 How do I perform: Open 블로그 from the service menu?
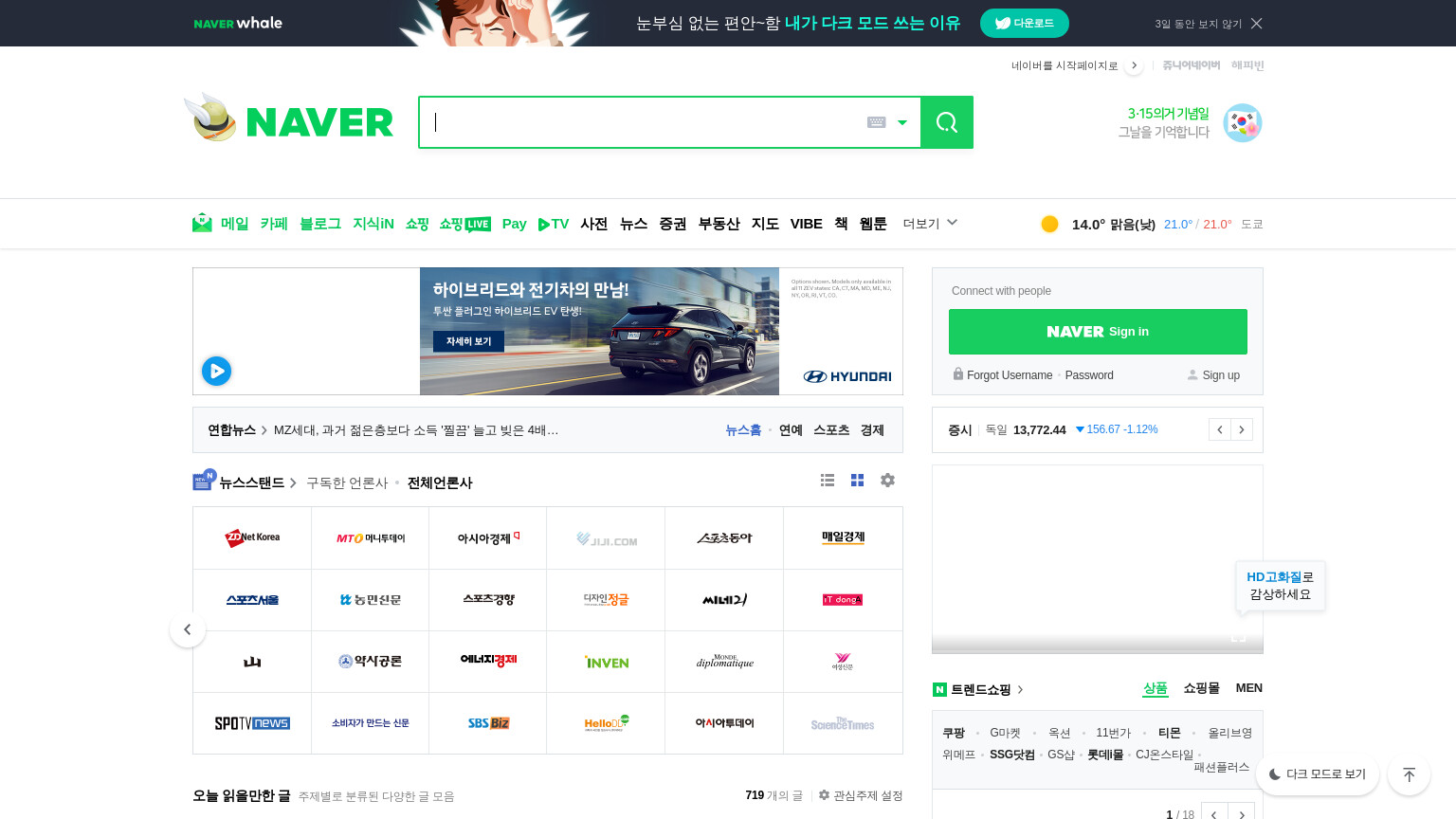320,224
